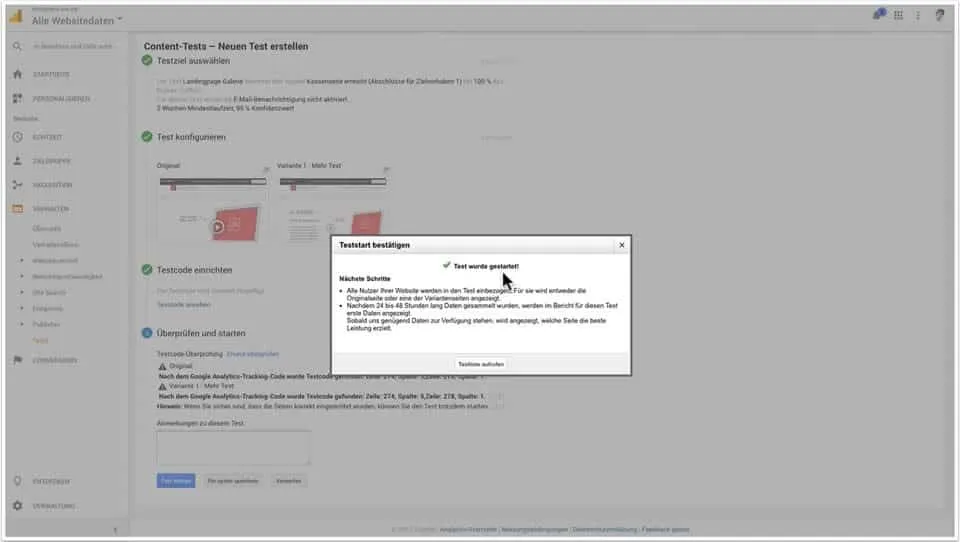Image resolution: width=960 pixels, height=542 pixels.
Task: Open the three-dot more options menu
Action: tap(917, 15)
